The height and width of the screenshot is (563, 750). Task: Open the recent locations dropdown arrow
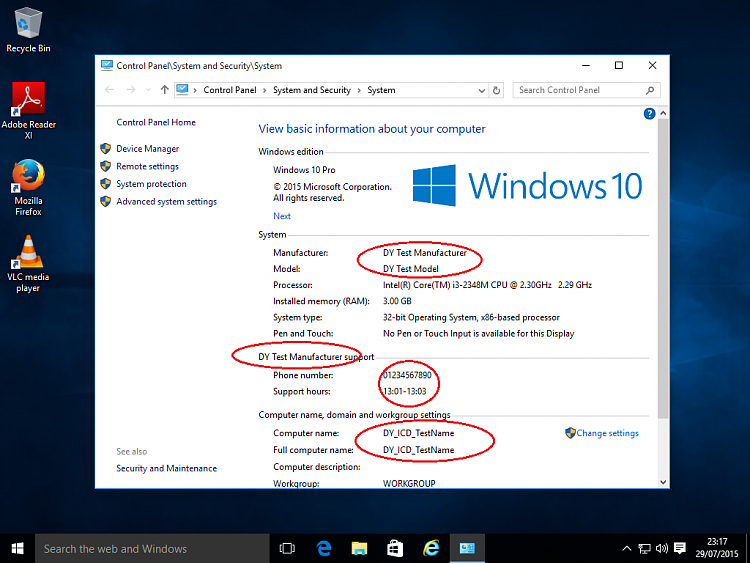pyautogui.click(x=148, y=90)
